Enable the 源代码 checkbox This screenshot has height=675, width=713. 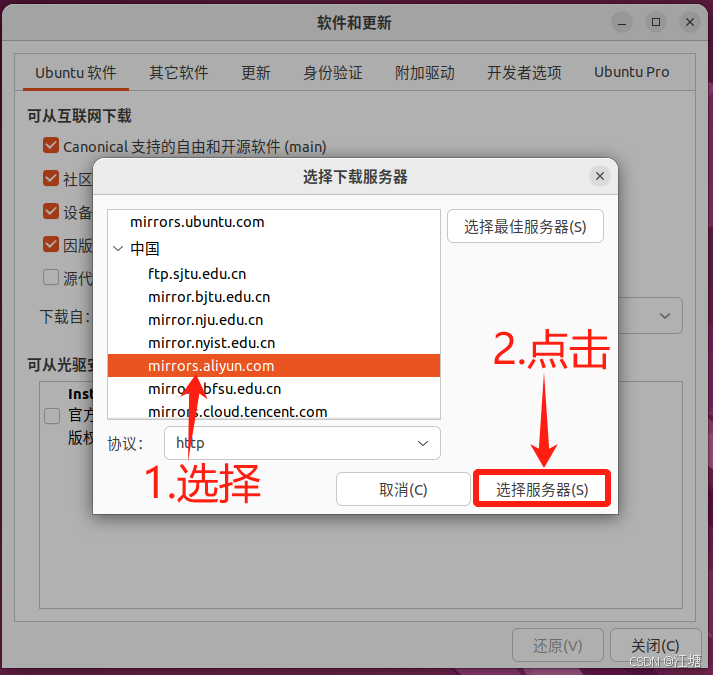tap(51, 277)
